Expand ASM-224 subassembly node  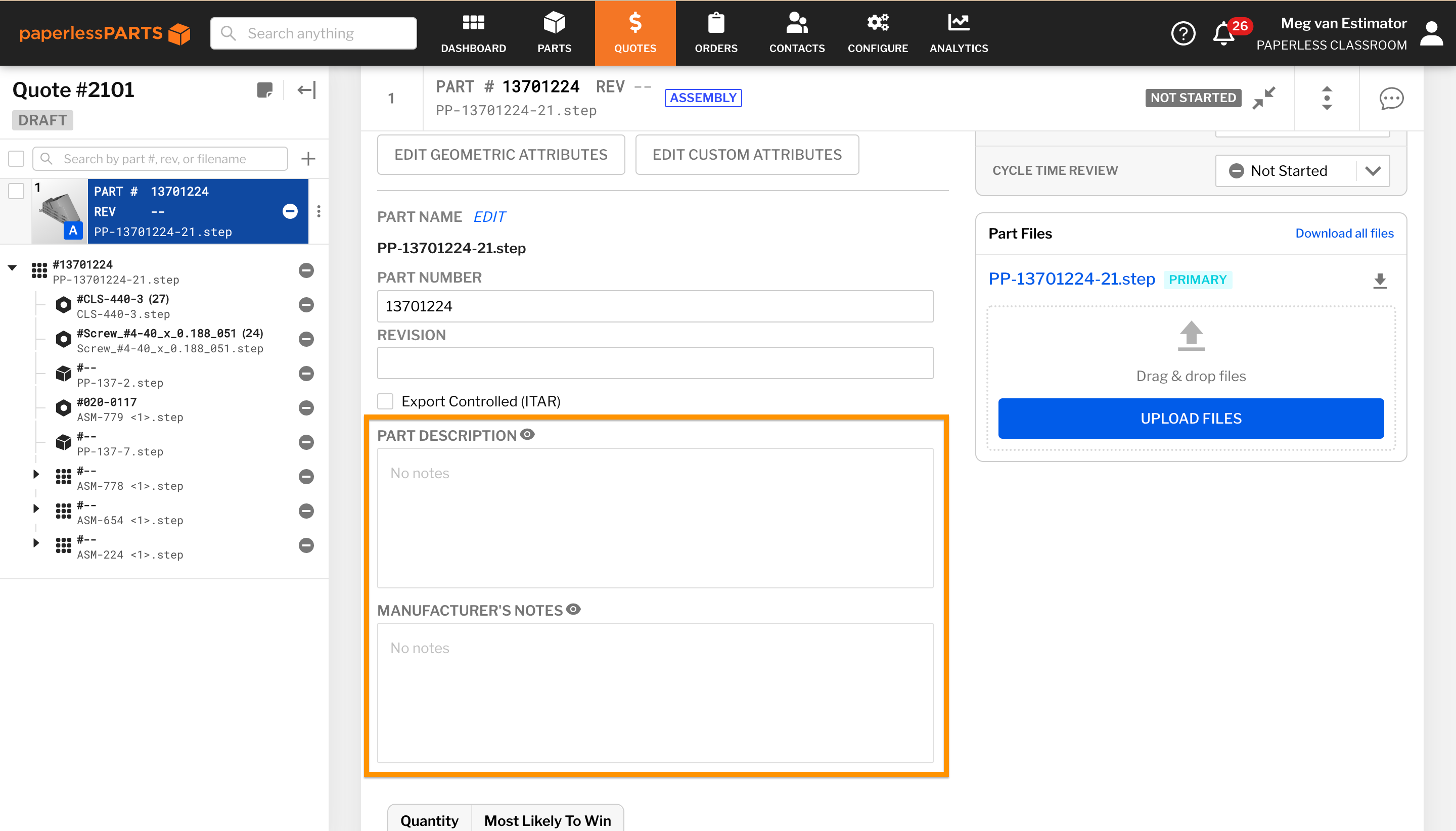click(x=36, y=542)
